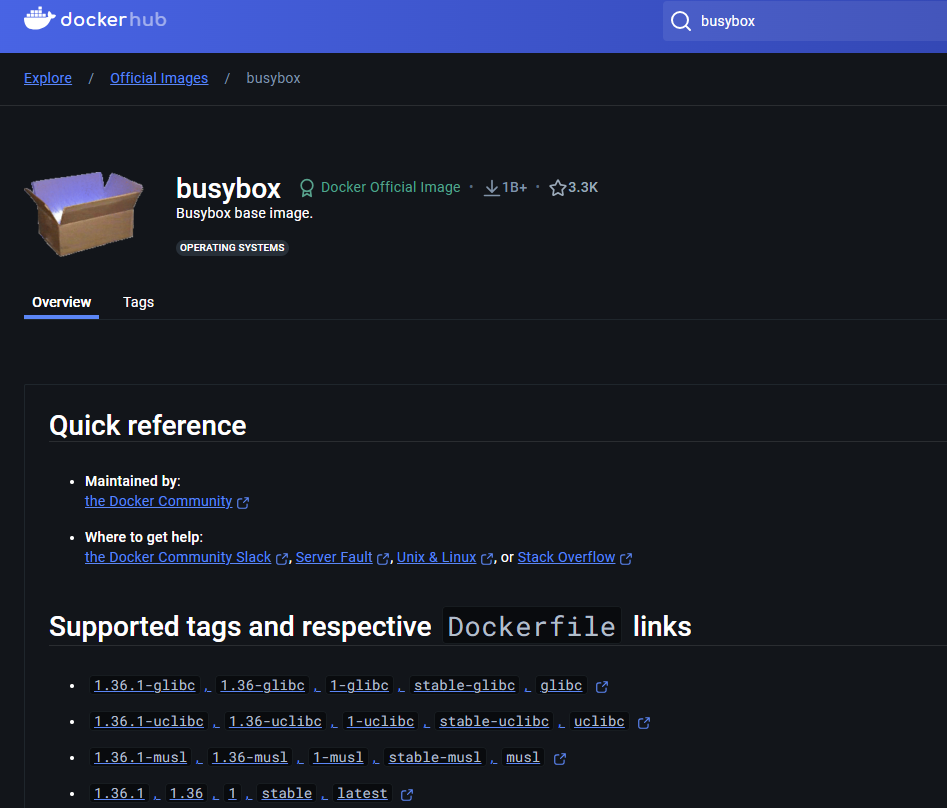Click the Busybox base image description
Image resolution: width=947 pixels, height=808 pixels.
pyautogui.click(x=244, y=213)
